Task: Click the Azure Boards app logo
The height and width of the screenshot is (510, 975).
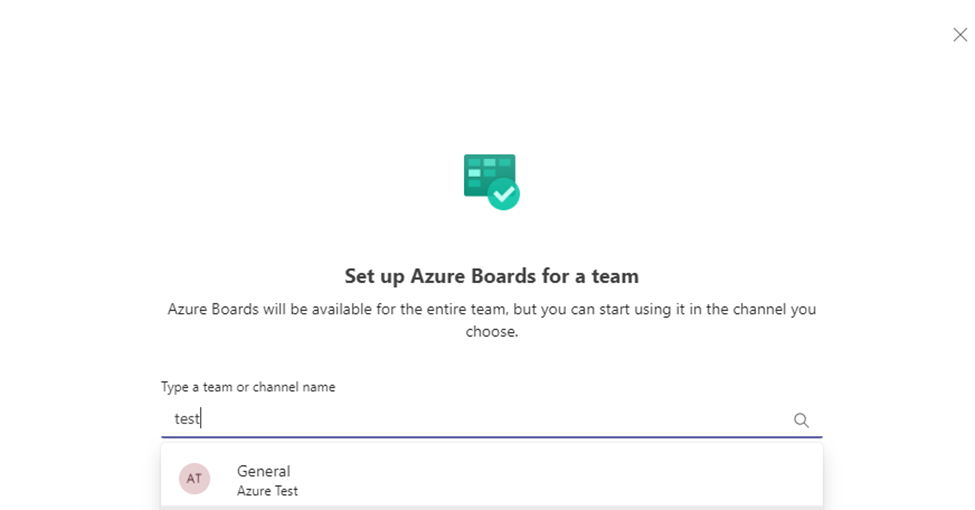Action: tap(491, 181)
